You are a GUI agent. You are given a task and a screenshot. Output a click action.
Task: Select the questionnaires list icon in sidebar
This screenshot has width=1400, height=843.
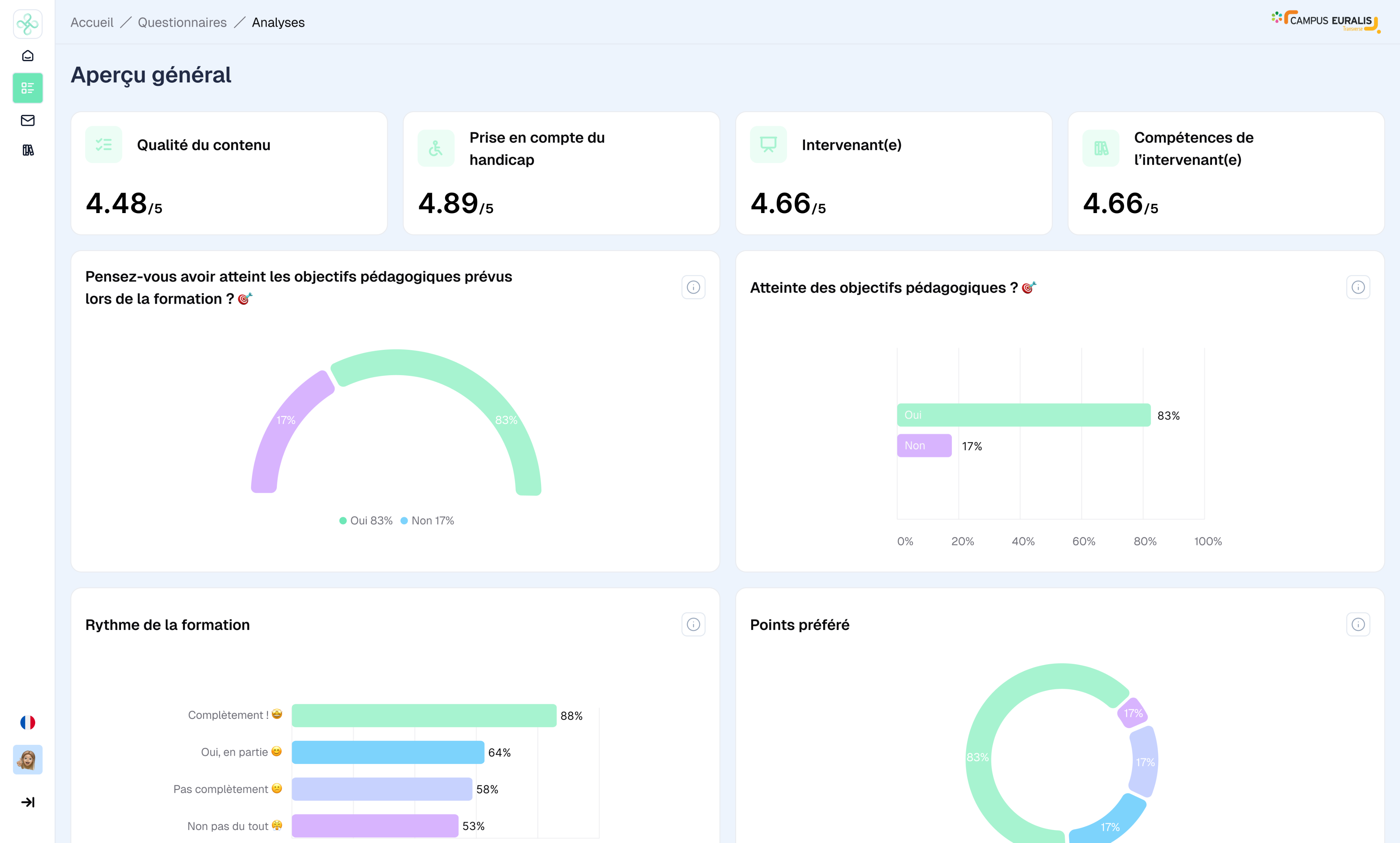coord(27,88)
